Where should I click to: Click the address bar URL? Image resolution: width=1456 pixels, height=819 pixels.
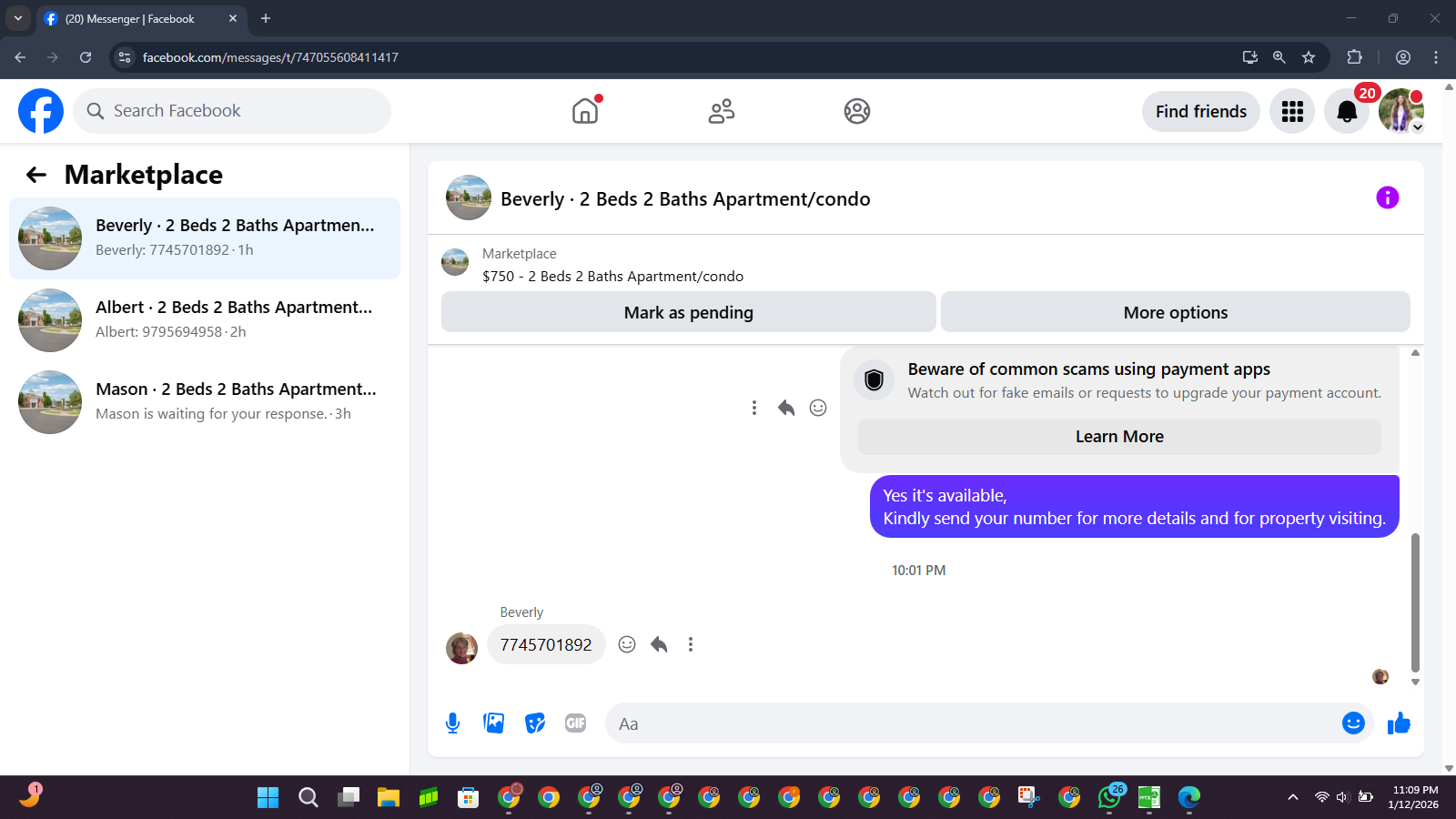(270, 57)
